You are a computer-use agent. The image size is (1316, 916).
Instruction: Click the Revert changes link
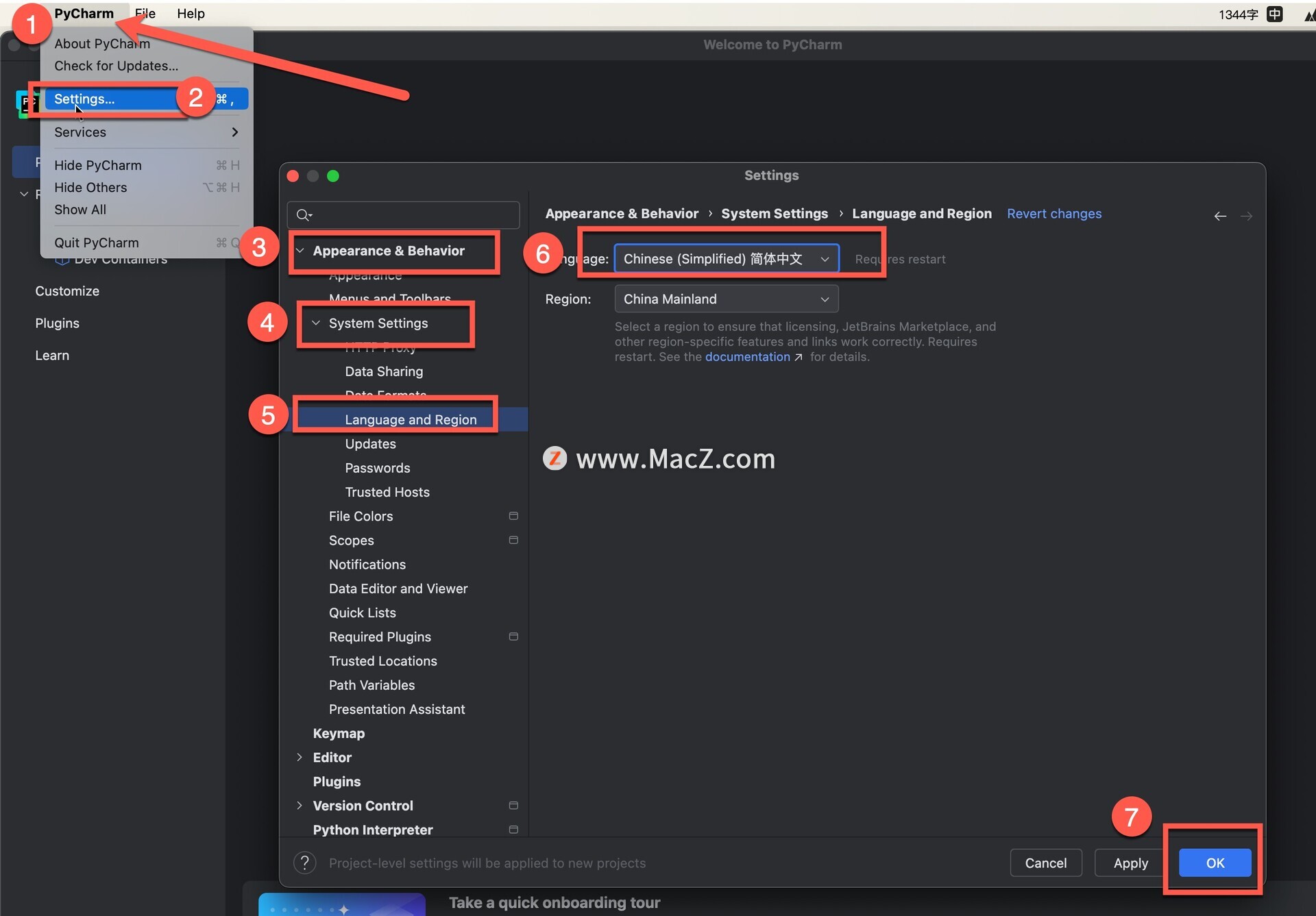tap(1054, 214)
